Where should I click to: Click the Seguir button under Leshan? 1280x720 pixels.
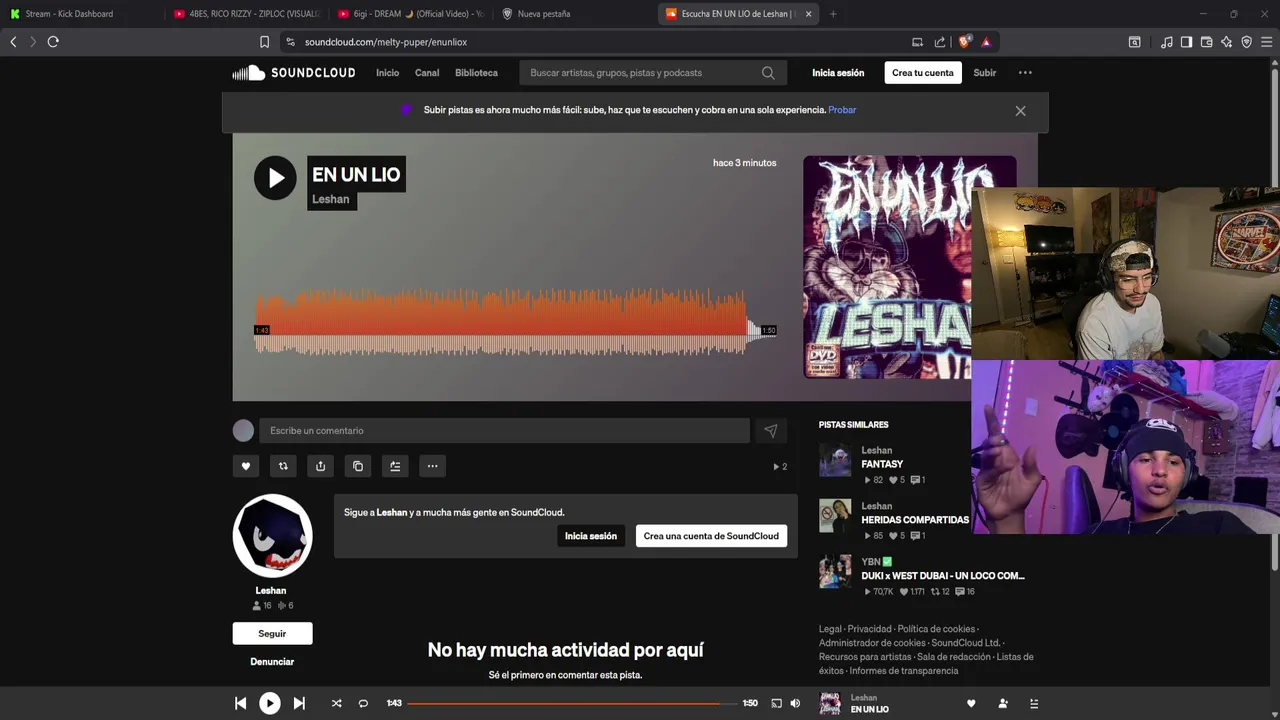(x=272, y=634)
